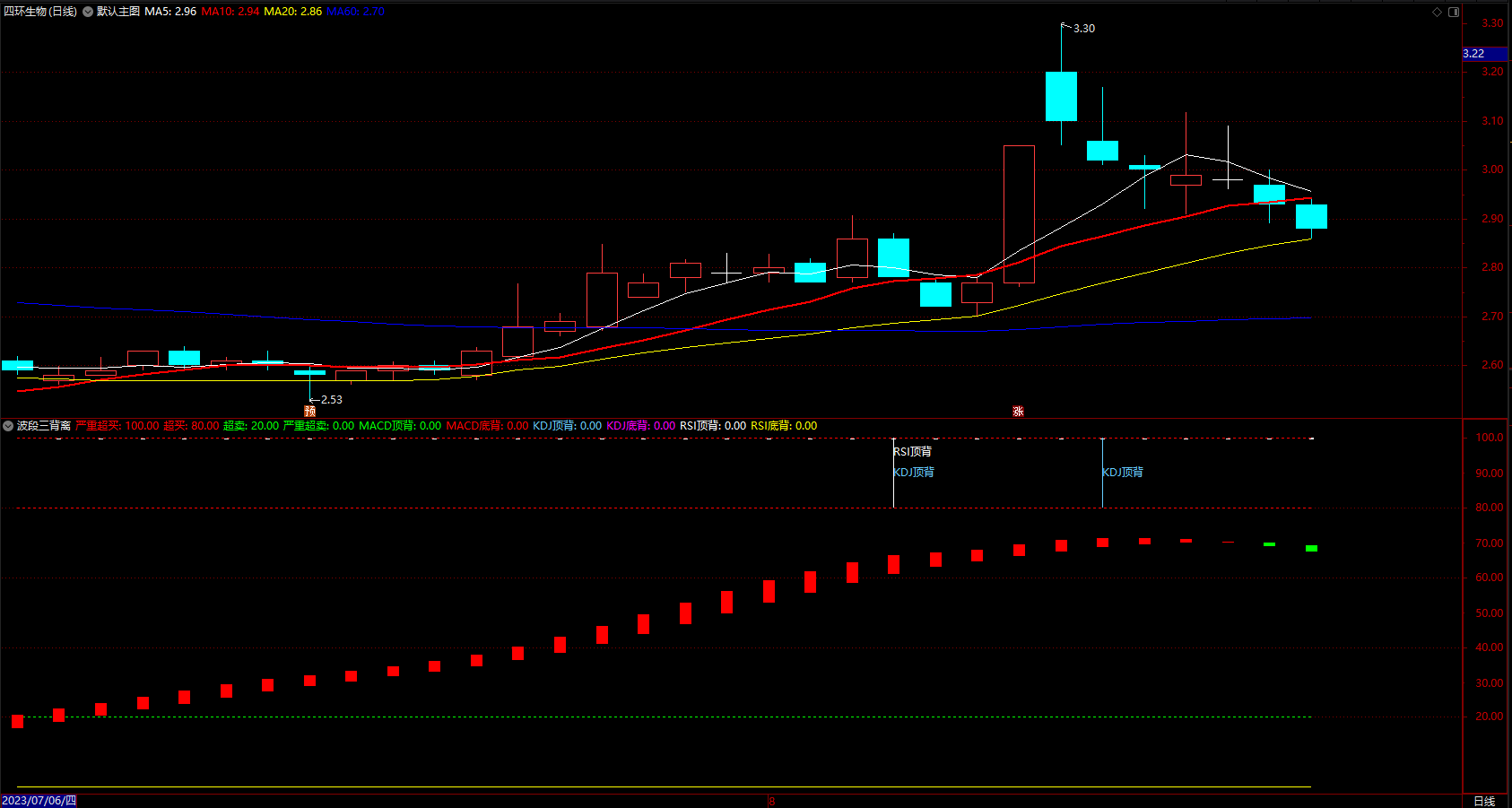The image size is (1512, 808).
Task: Click the RSI顶背 signal marker in the indicator chart
Action: pos(913,451)
